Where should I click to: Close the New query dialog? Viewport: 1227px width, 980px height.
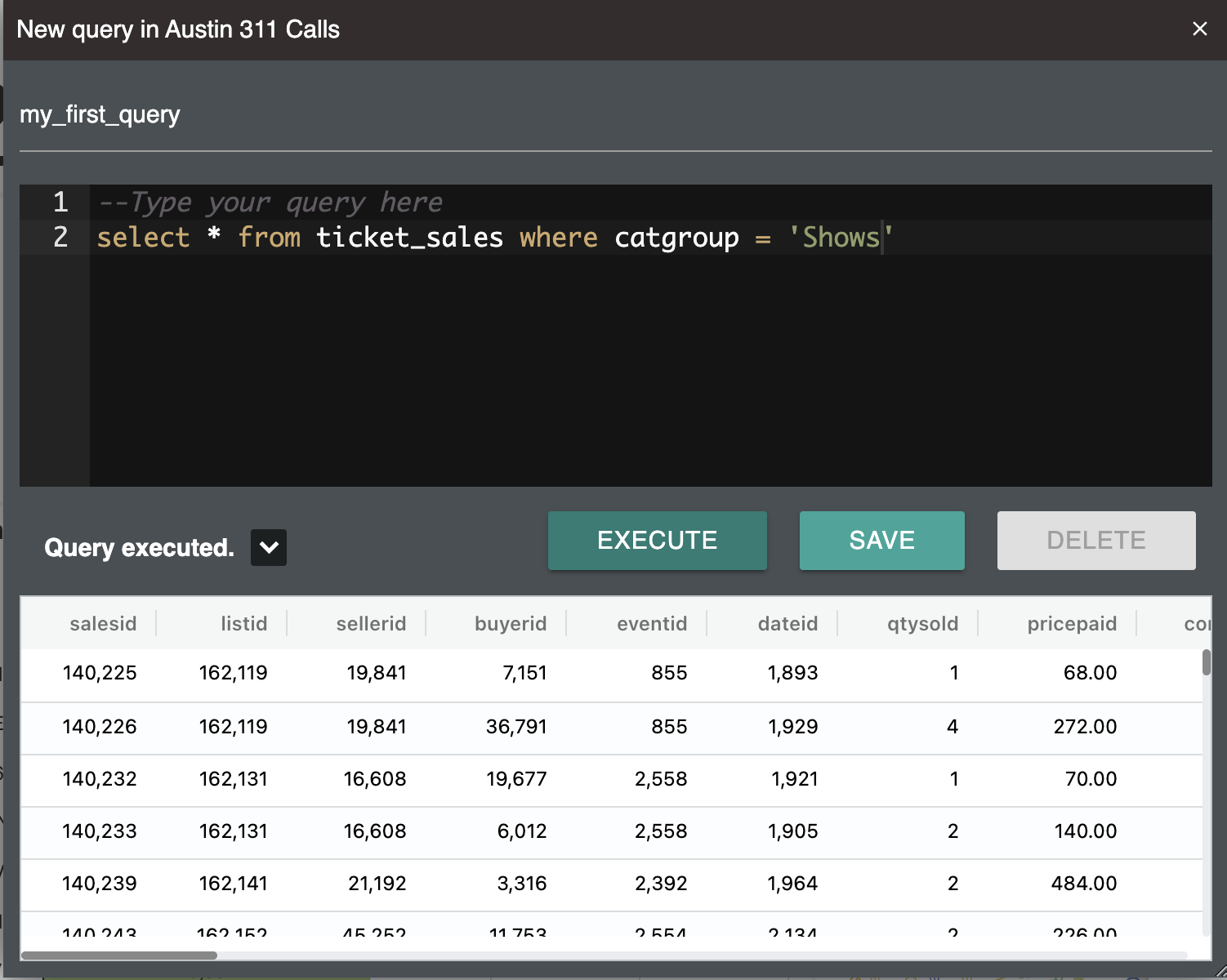click(1198, 29)
